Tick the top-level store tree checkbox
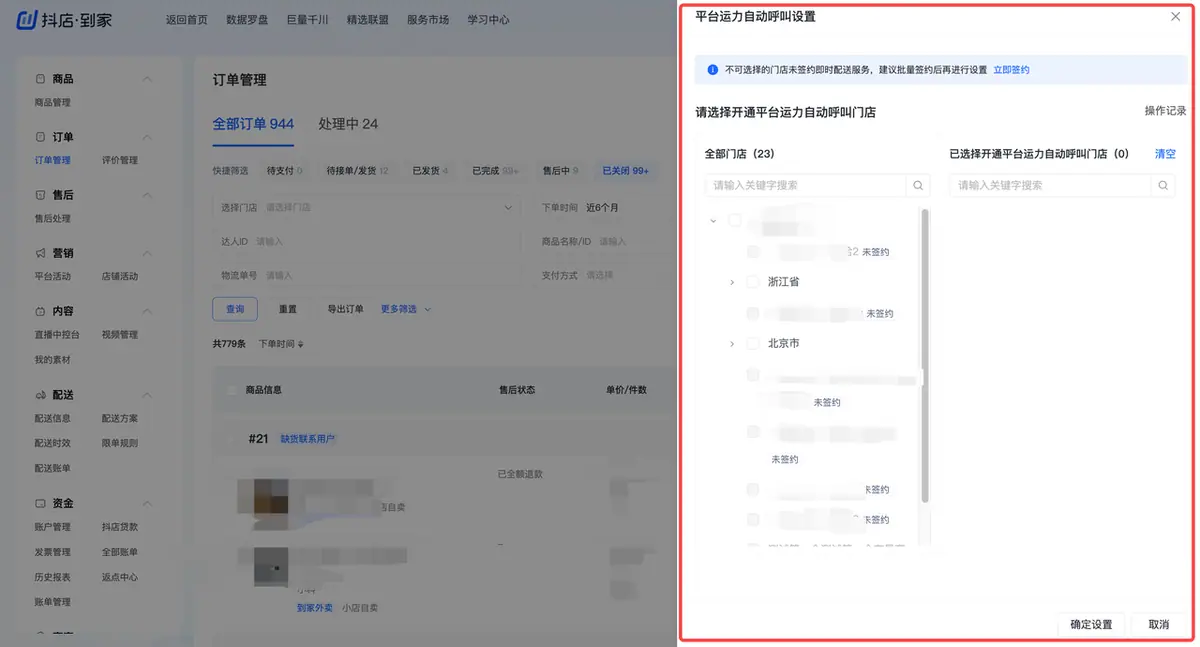Screen dimensions: 1200x647 click(735, 221)
